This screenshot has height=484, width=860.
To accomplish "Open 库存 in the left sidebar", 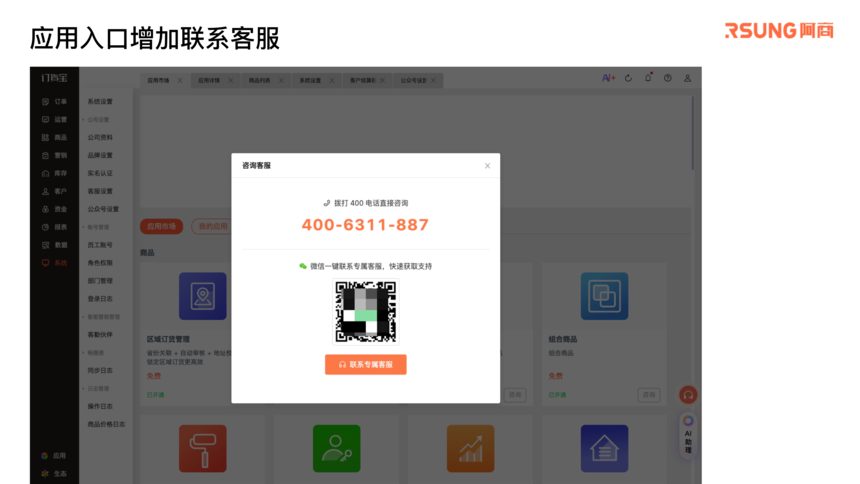I will [x=54, y=173].
